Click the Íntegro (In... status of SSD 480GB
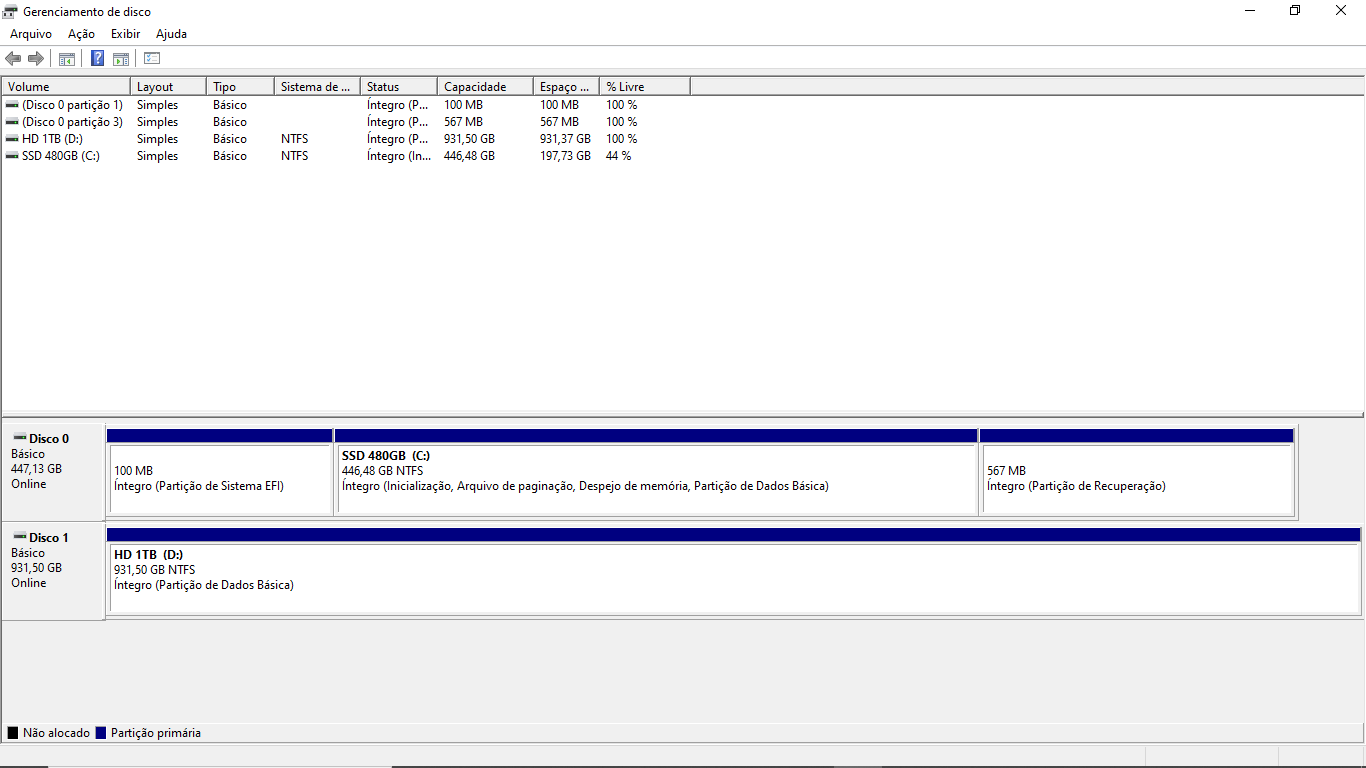Image resolution: width=1366 pixels, height=768 pixels. tap(399, 156)
